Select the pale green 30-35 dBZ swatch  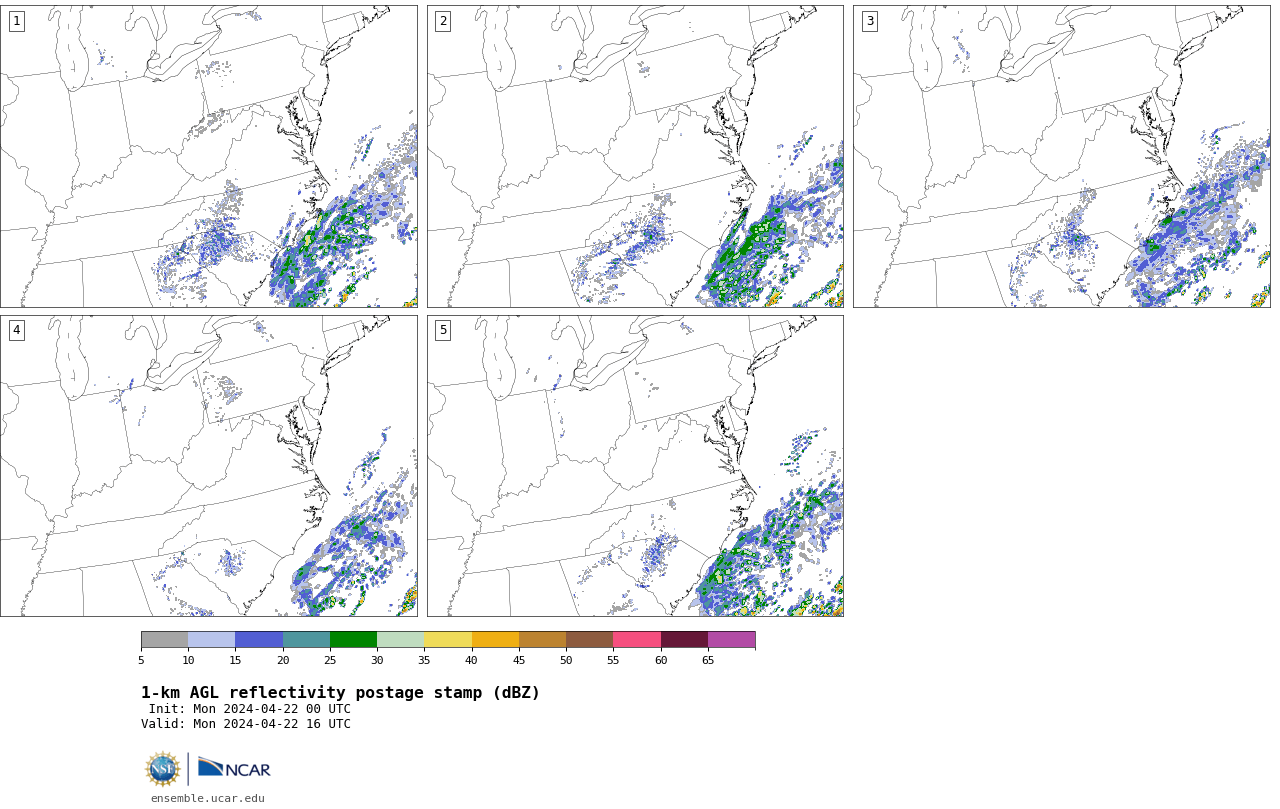coord(400,640)
